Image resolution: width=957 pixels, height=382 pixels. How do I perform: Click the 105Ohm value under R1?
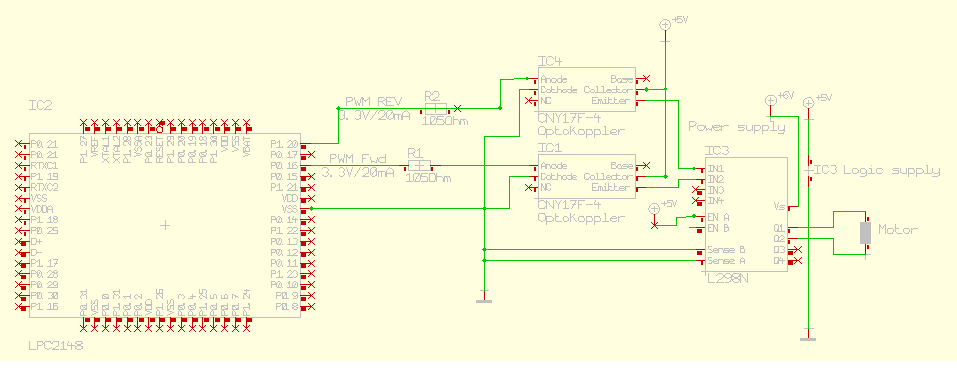[x=428, y=179]
